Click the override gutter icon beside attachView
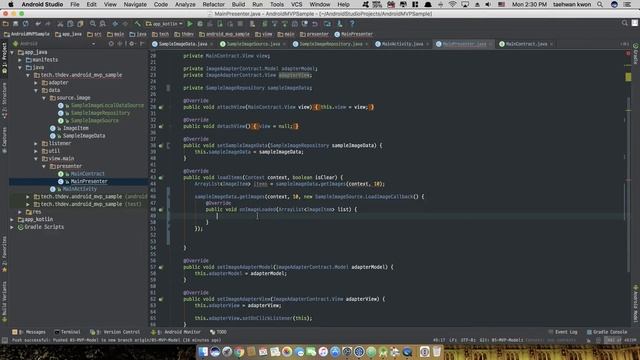The width and height of the screenshot is (640, 360). coord(161,107)
